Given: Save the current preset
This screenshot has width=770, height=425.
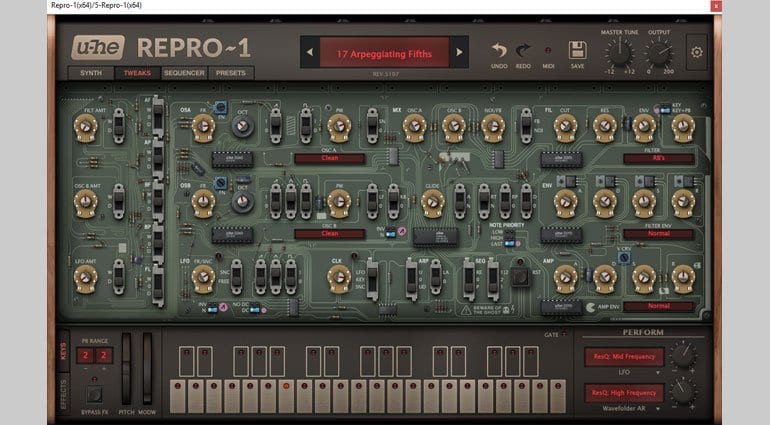Looking at the screenshot, I should (x=578, y=51).
